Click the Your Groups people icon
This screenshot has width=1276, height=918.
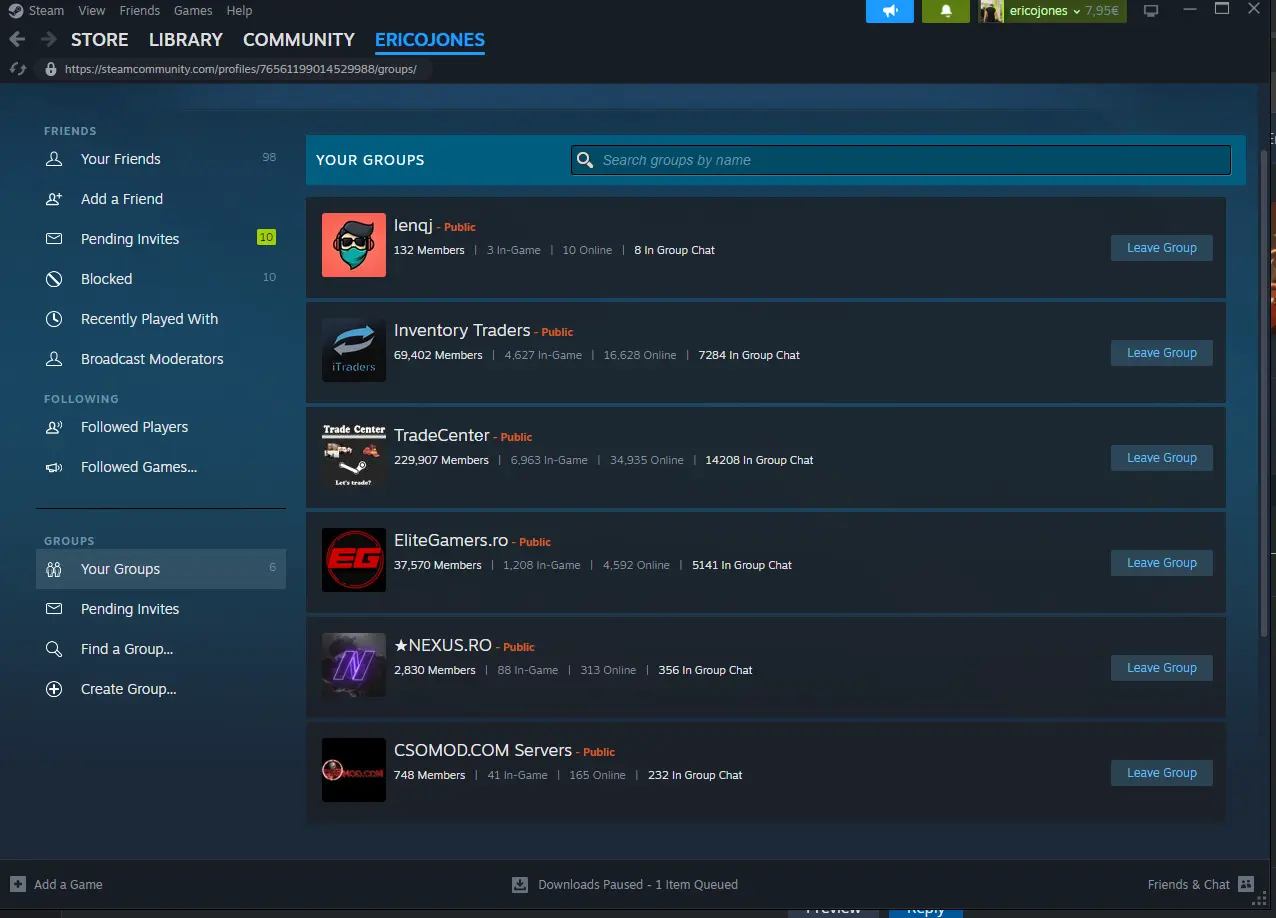tap(54, 569)
